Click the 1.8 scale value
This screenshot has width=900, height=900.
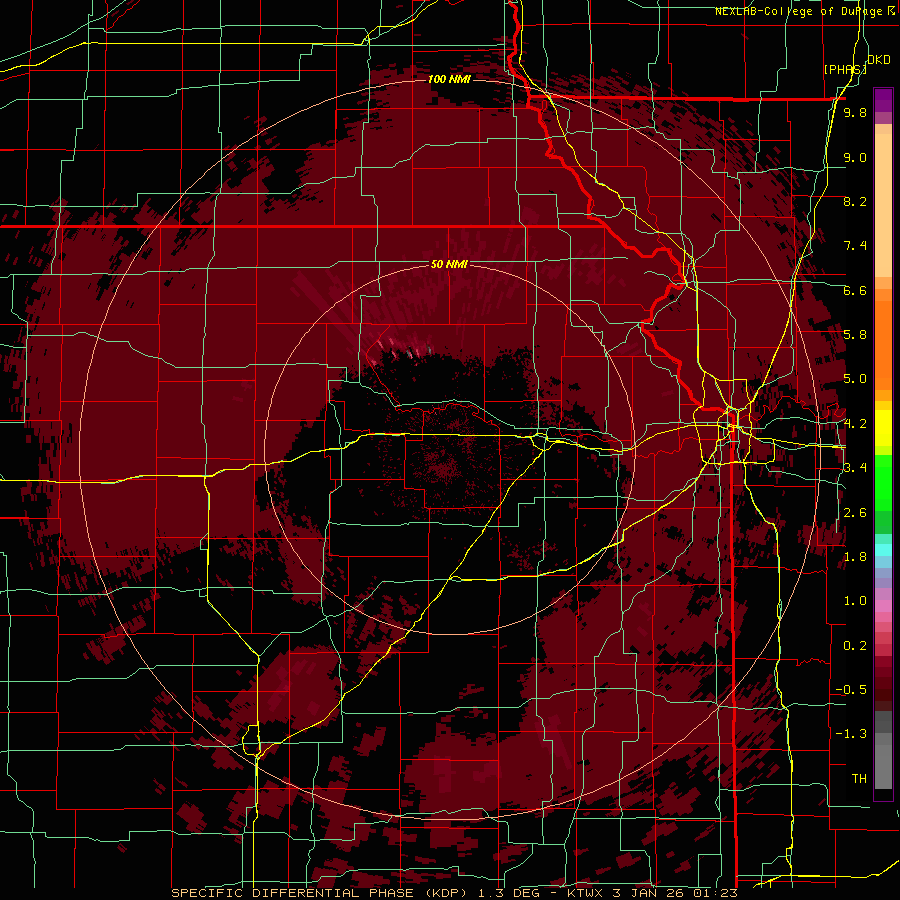[855, 557]
